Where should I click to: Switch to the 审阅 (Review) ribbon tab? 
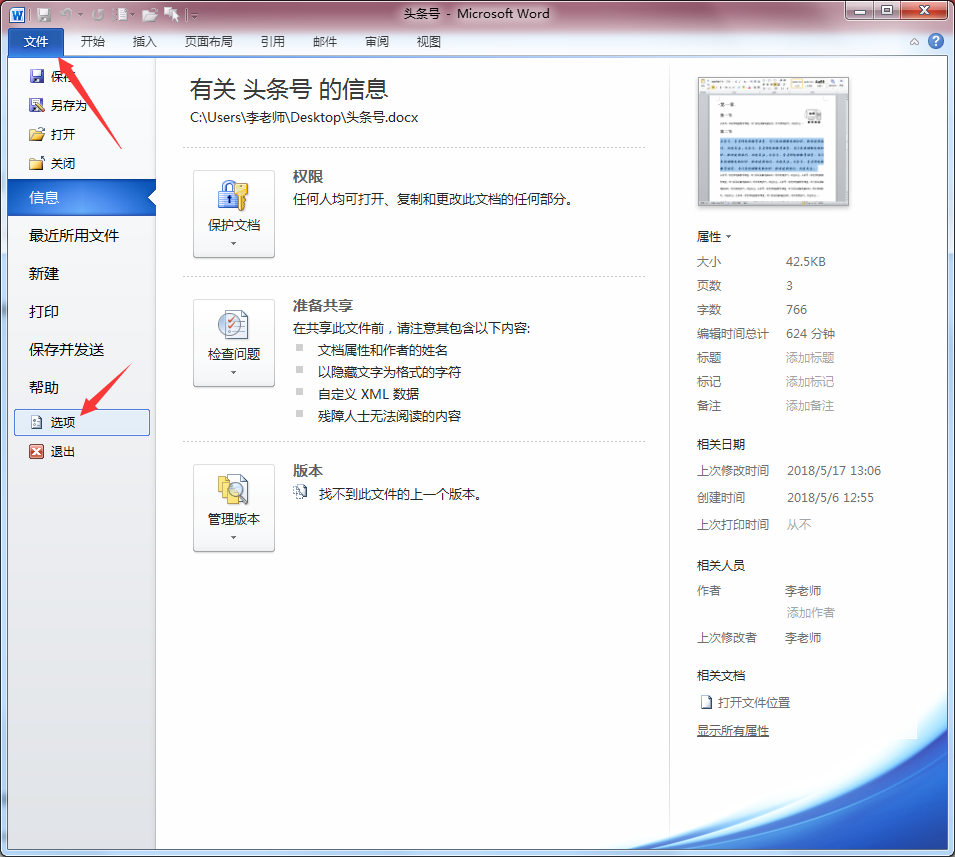(x=377, y=41)
